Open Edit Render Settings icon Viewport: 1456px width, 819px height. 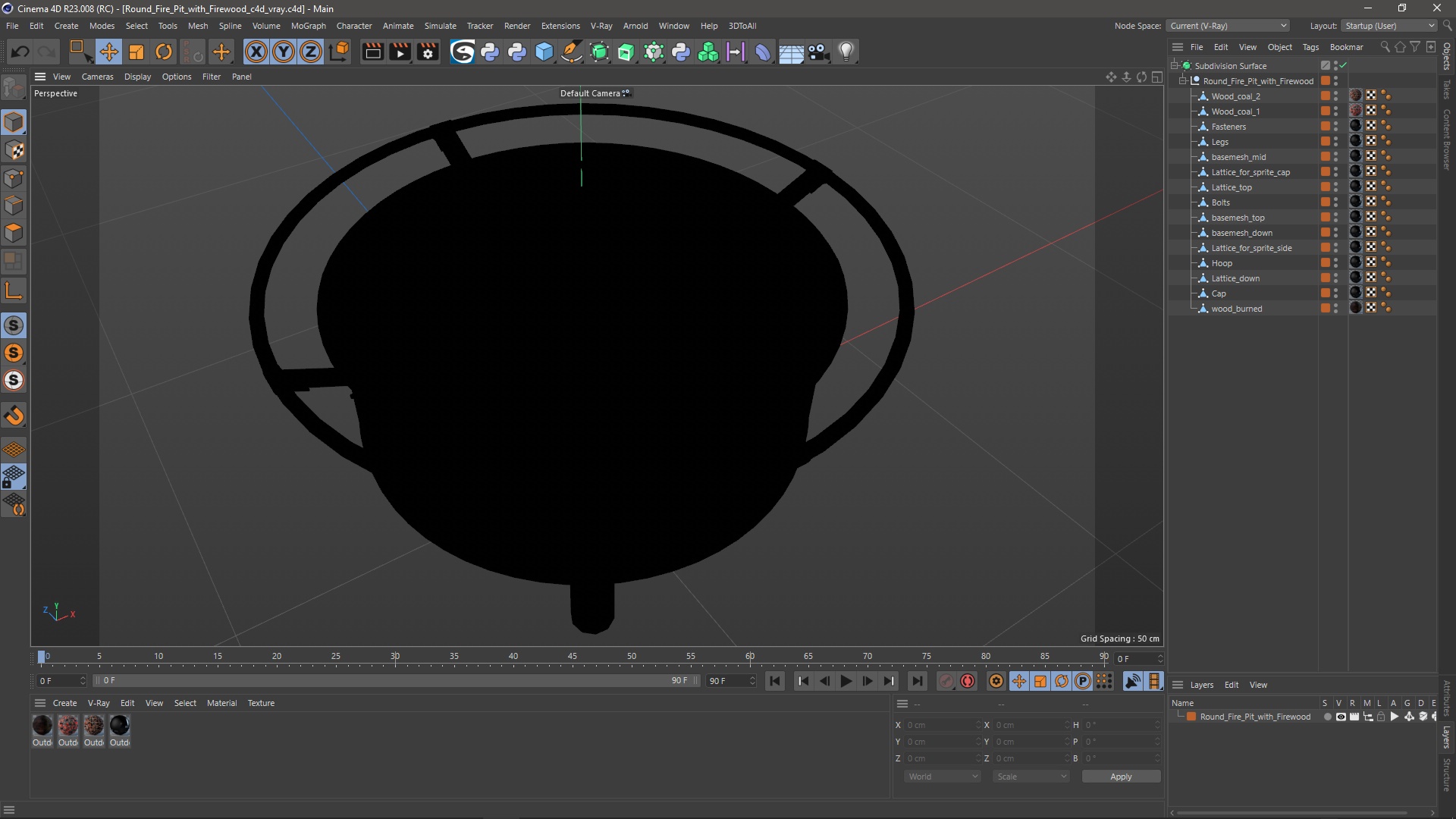coord(428,52)
